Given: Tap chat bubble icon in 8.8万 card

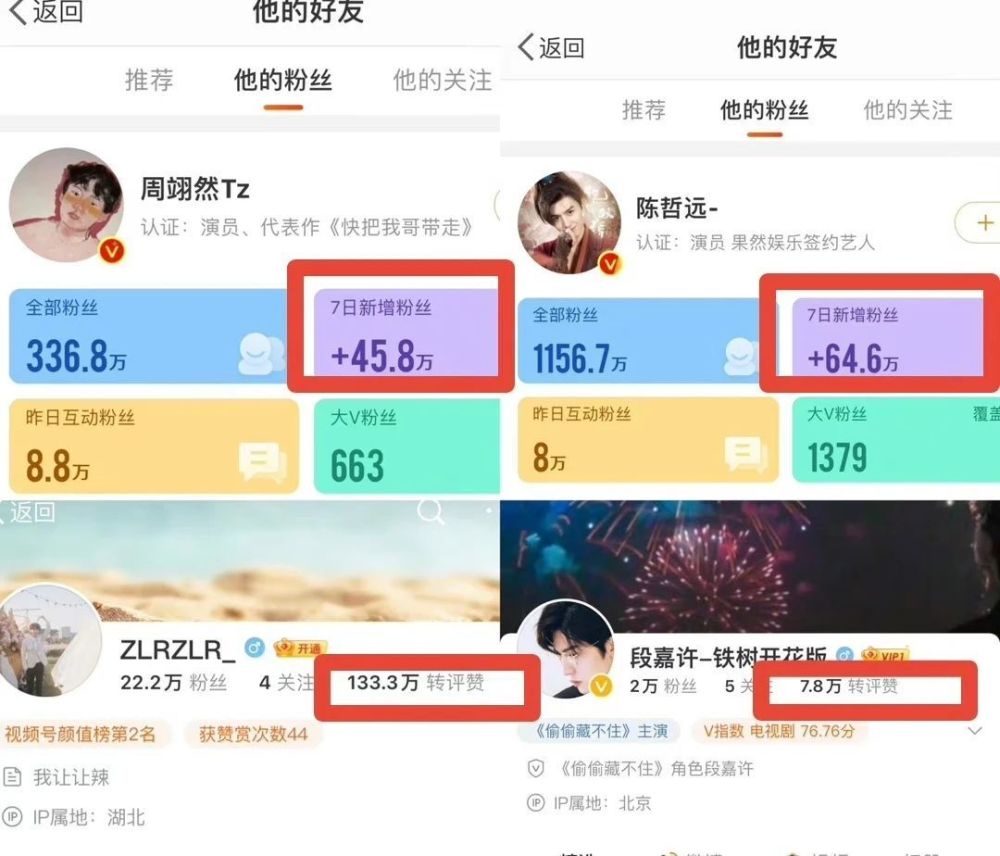Looking at the screenshot, I should coord(262,461).
